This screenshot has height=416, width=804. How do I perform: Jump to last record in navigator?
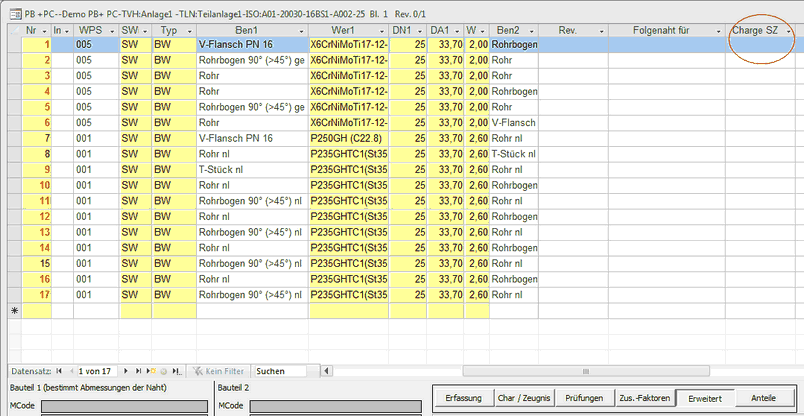(x=139, y=371)
